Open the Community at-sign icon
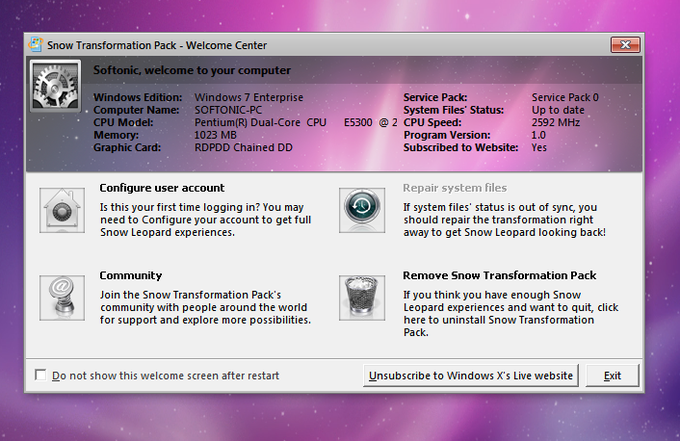 click(62, 298)
